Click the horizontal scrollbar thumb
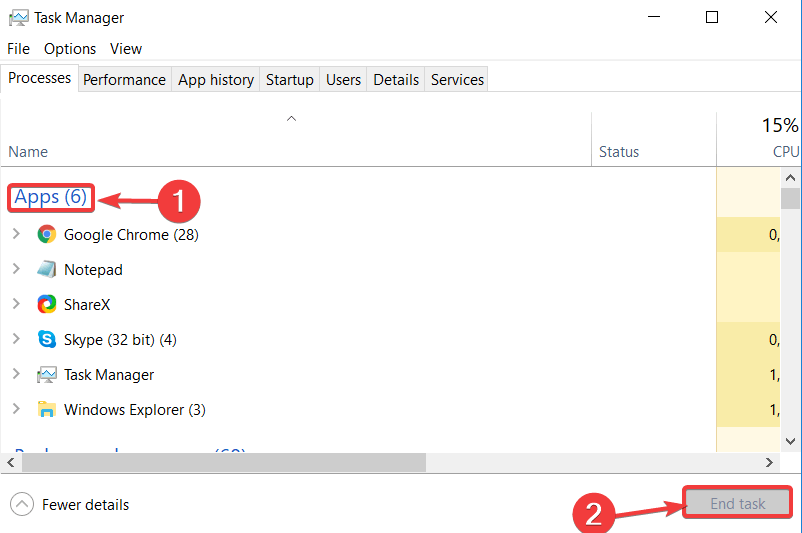This screenshot has width=802, height=533. [224, 462]
